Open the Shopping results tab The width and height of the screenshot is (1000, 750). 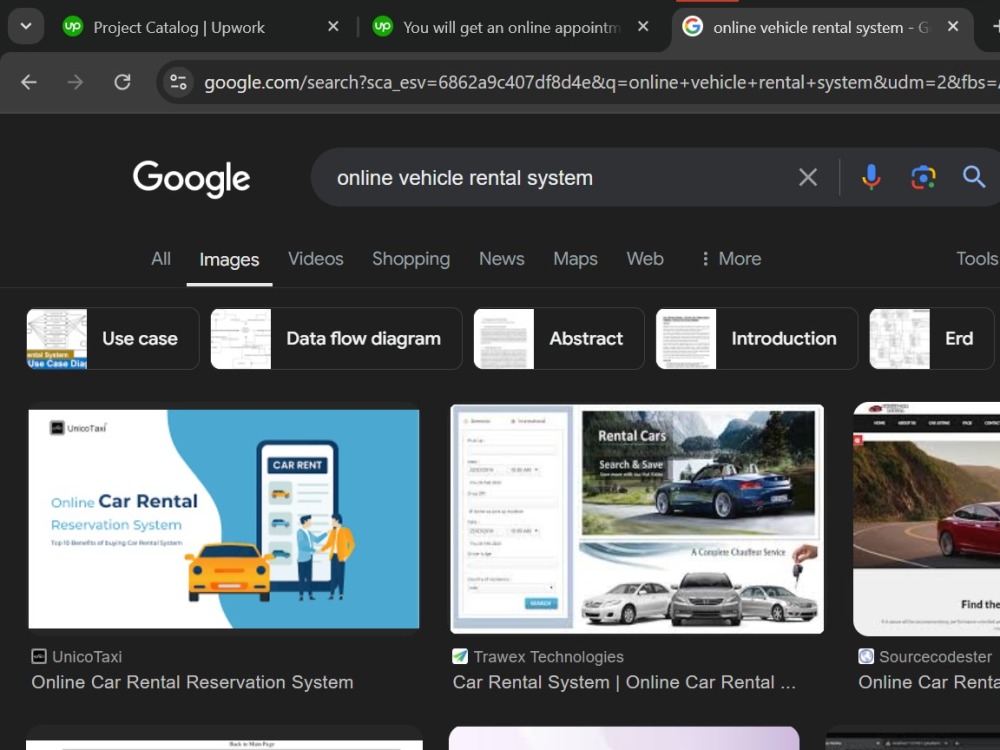pos(411,259)
